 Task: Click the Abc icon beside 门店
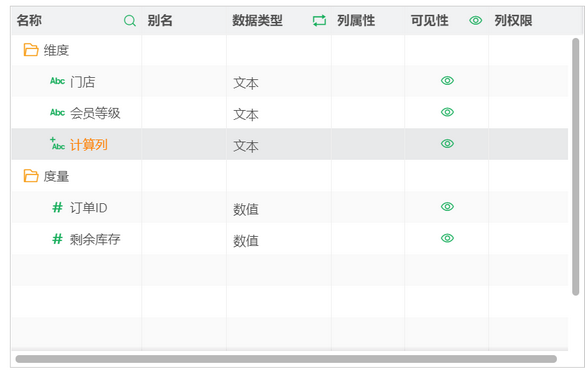[57, 81]
